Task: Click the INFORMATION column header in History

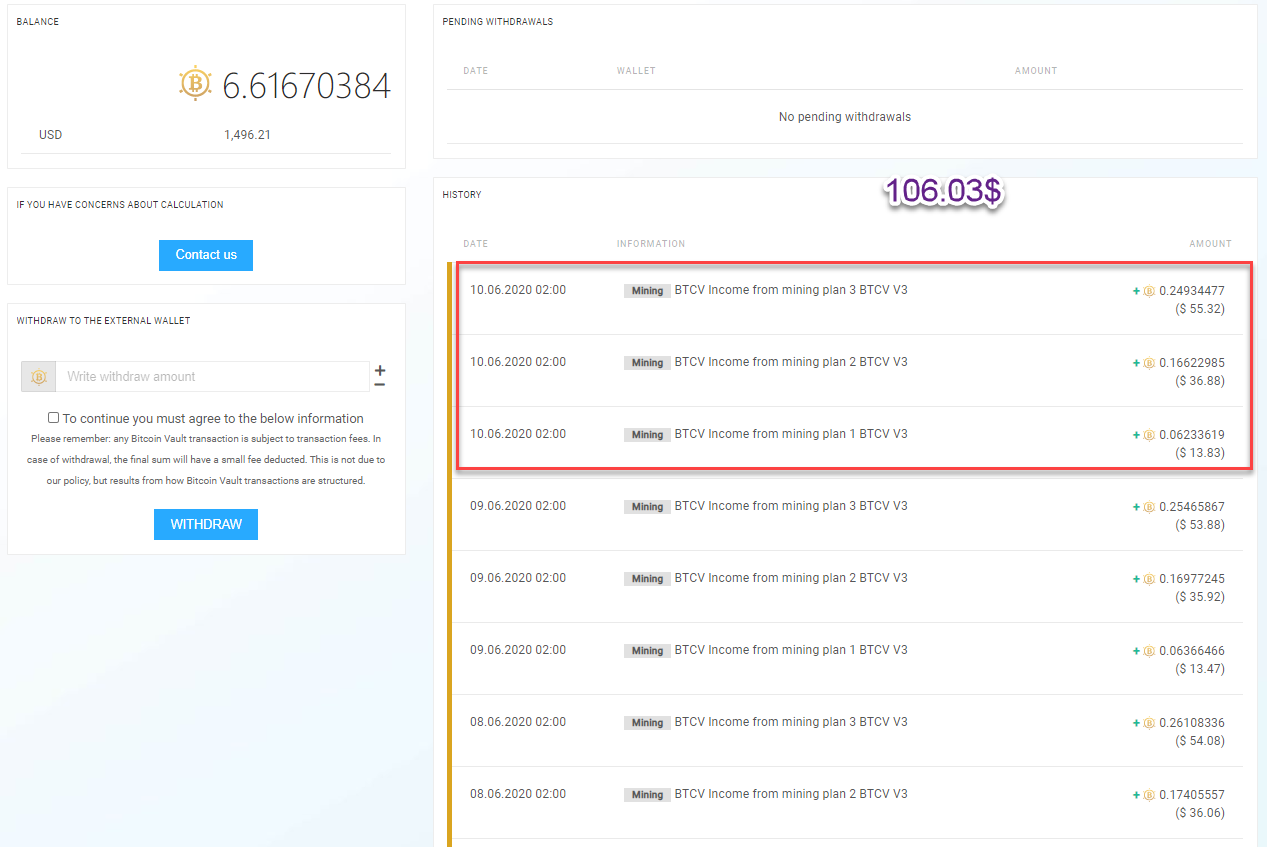Action: click(x=651, y=244)
